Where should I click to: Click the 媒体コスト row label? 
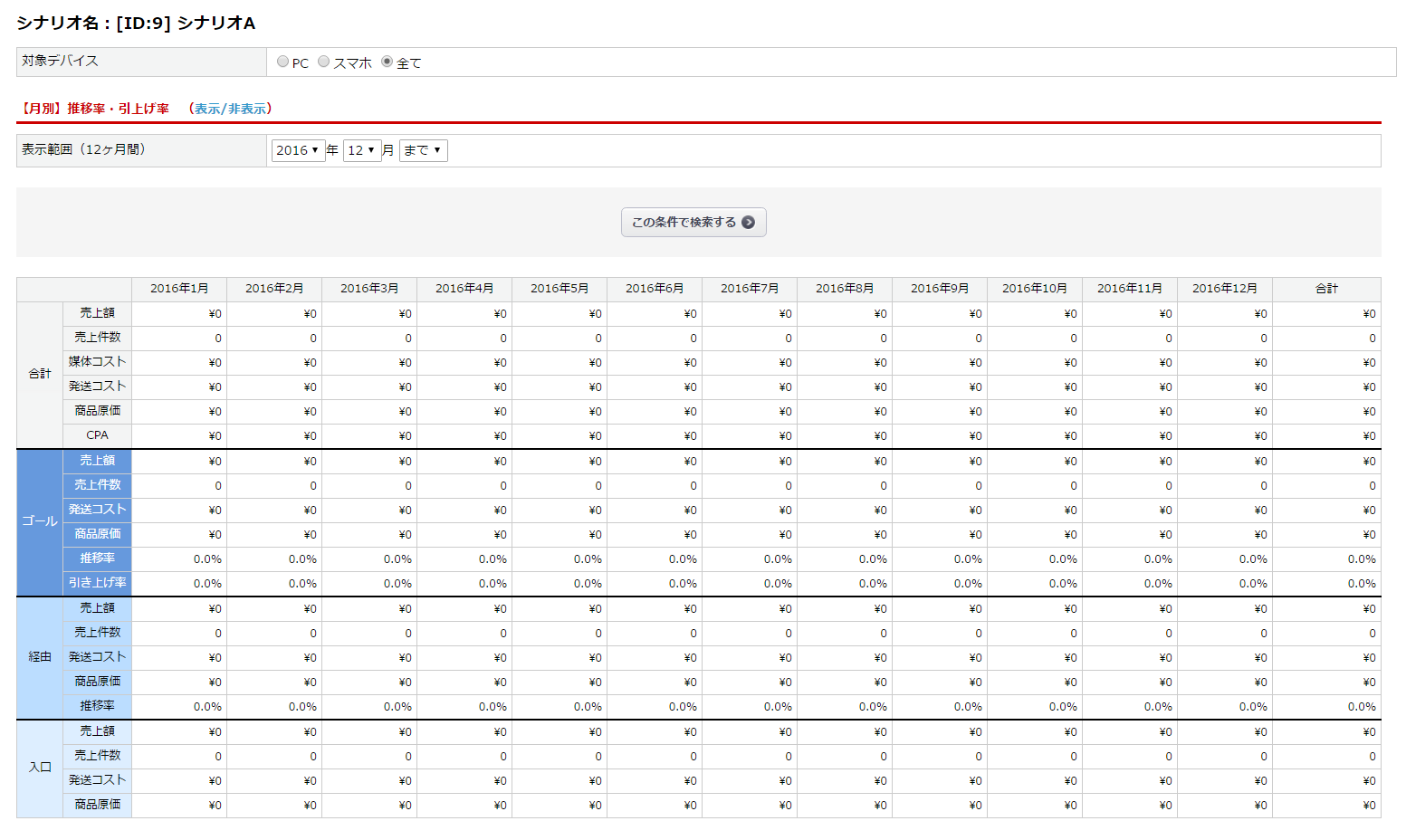pos(98,362)
